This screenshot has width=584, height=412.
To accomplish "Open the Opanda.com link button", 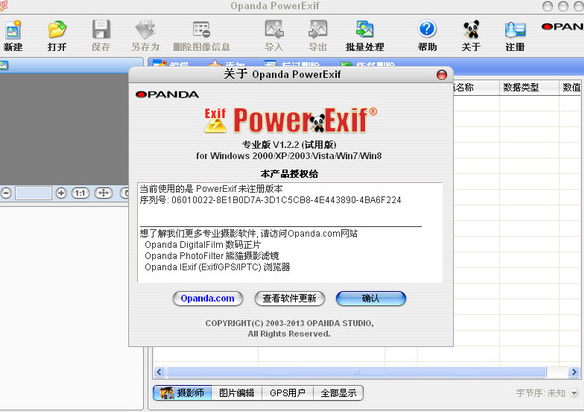I will [x=207, y=298].
